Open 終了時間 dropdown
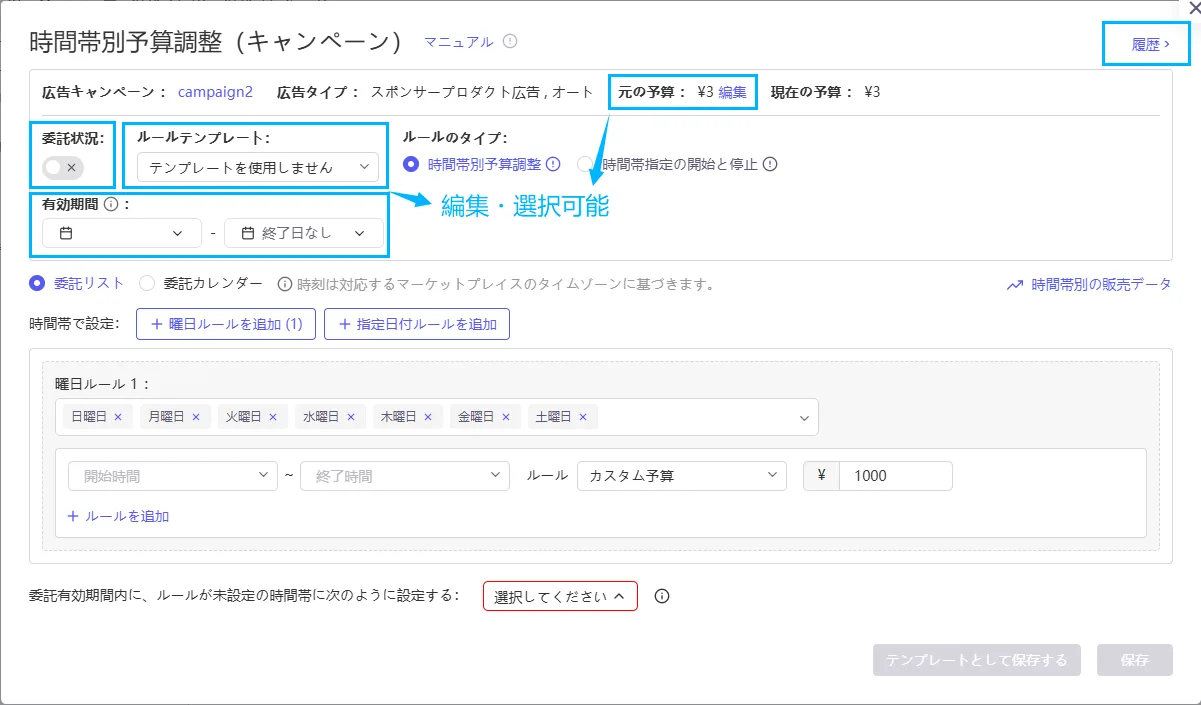This screenshot has width=1201, height=705. click(405, 476)
